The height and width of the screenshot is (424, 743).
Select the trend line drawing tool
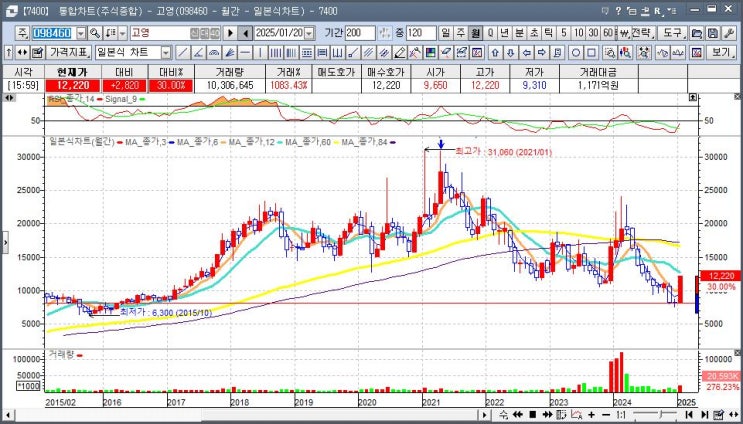[182, 53]
